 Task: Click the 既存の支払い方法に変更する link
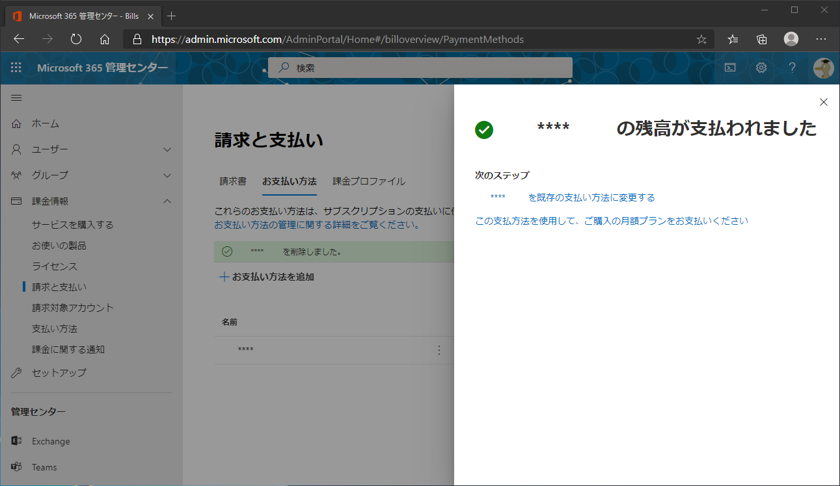pos(590,198)
